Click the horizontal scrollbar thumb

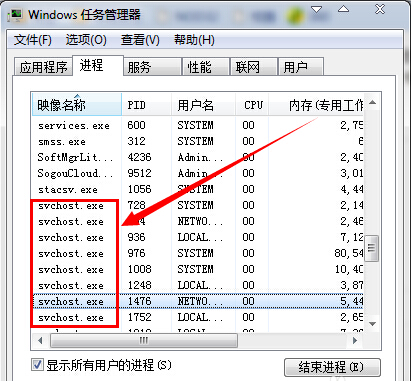point(144,340)
